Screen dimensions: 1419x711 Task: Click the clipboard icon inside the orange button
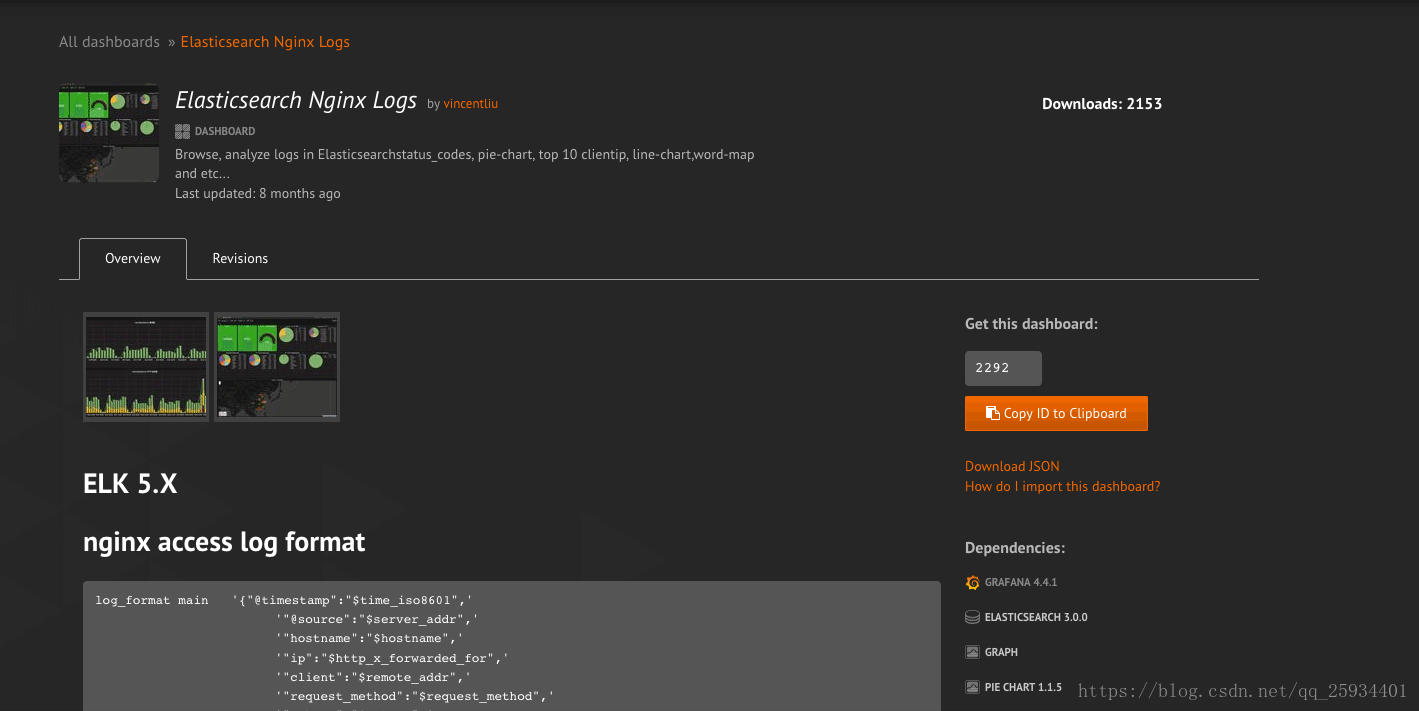pos(992,413)
